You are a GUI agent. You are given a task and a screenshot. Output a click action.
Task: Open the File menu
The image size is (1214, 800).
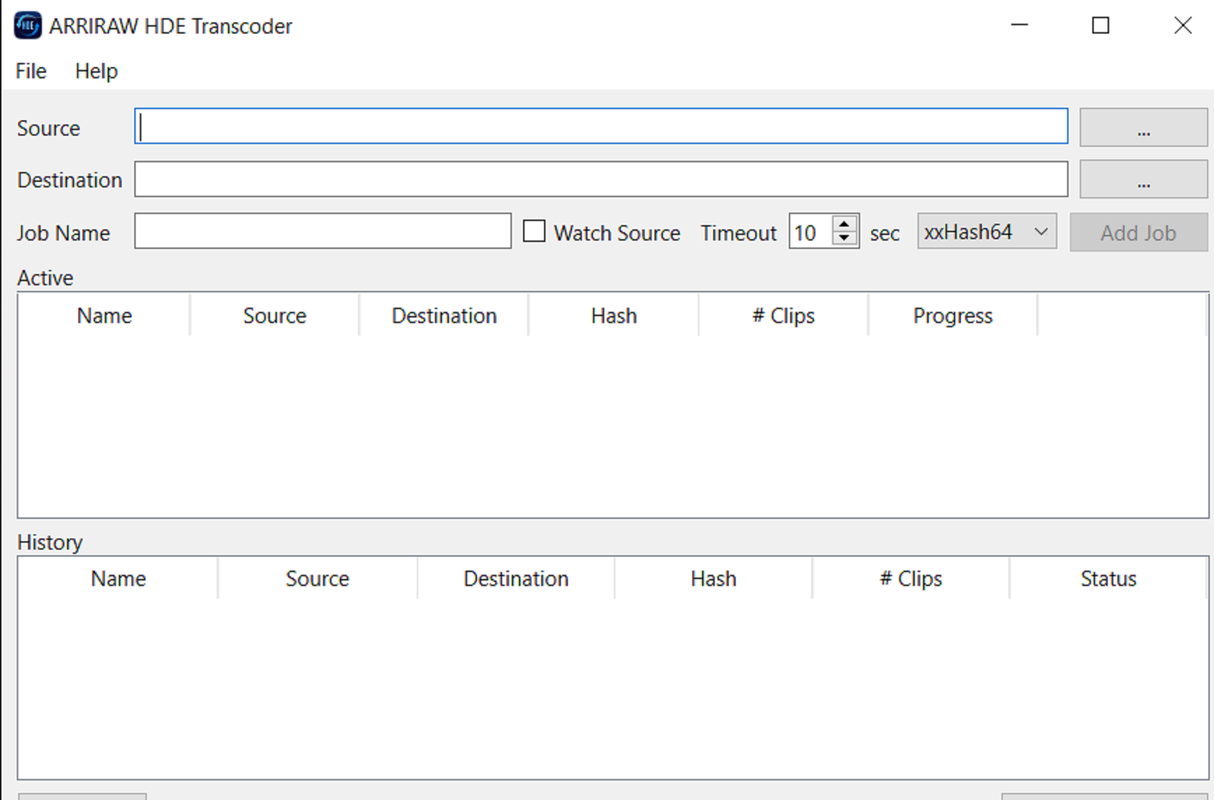[31, 71]
